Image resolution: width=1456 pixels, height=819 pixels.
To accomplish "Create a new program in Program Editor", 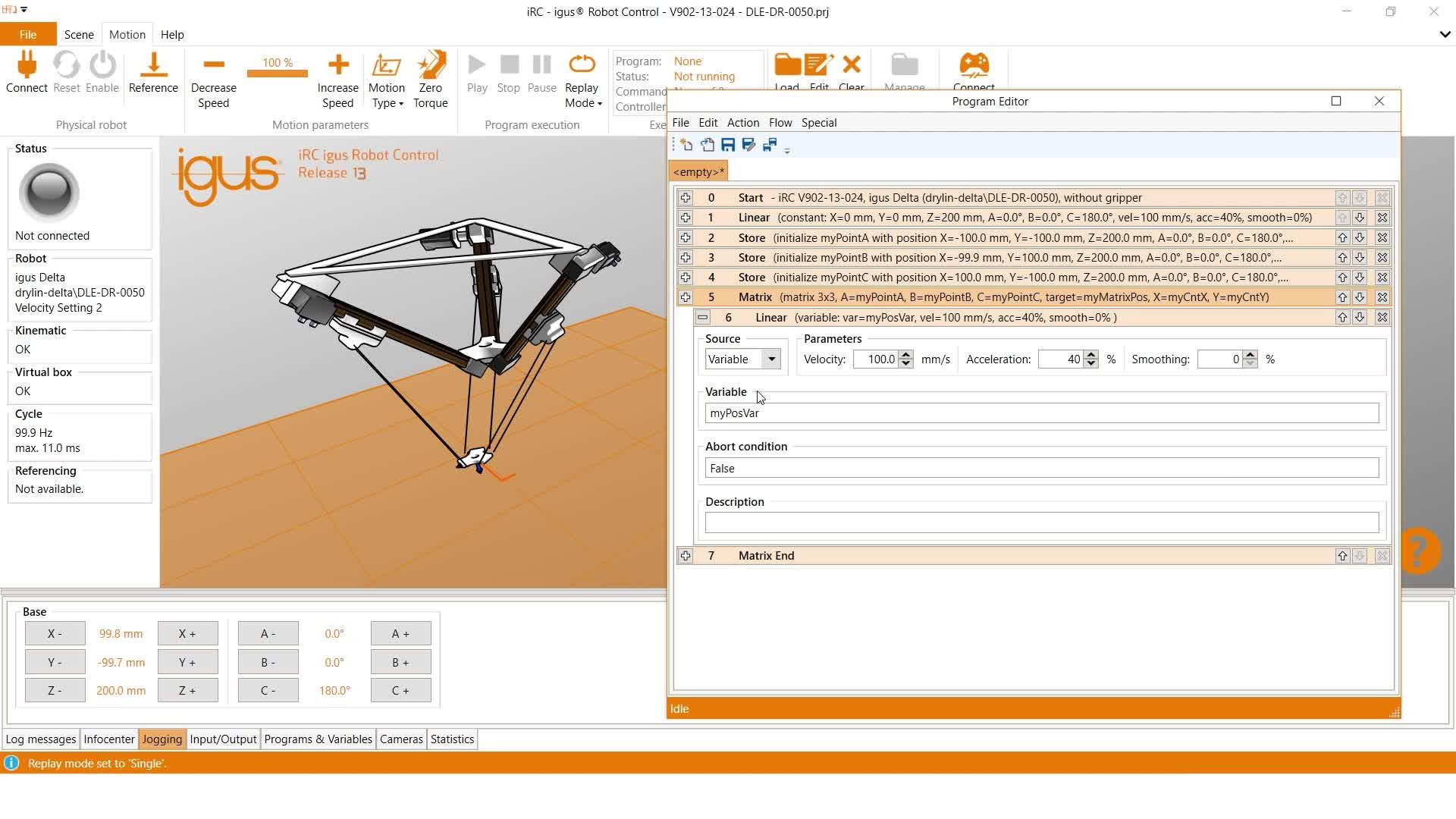I will point(686,145).
